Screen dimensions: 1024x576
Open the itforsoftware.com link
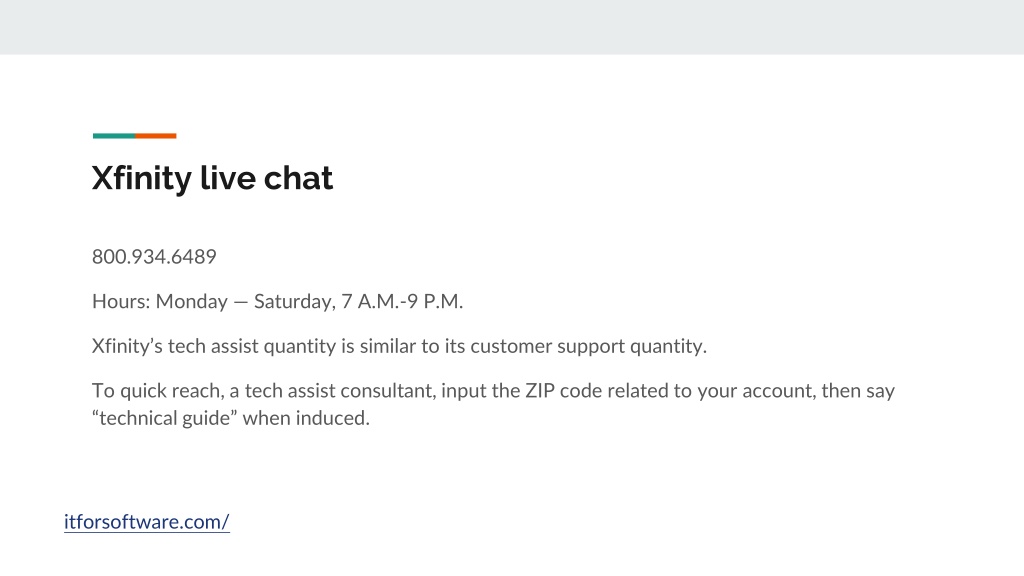pyautogui.click(x=147, y=522)
